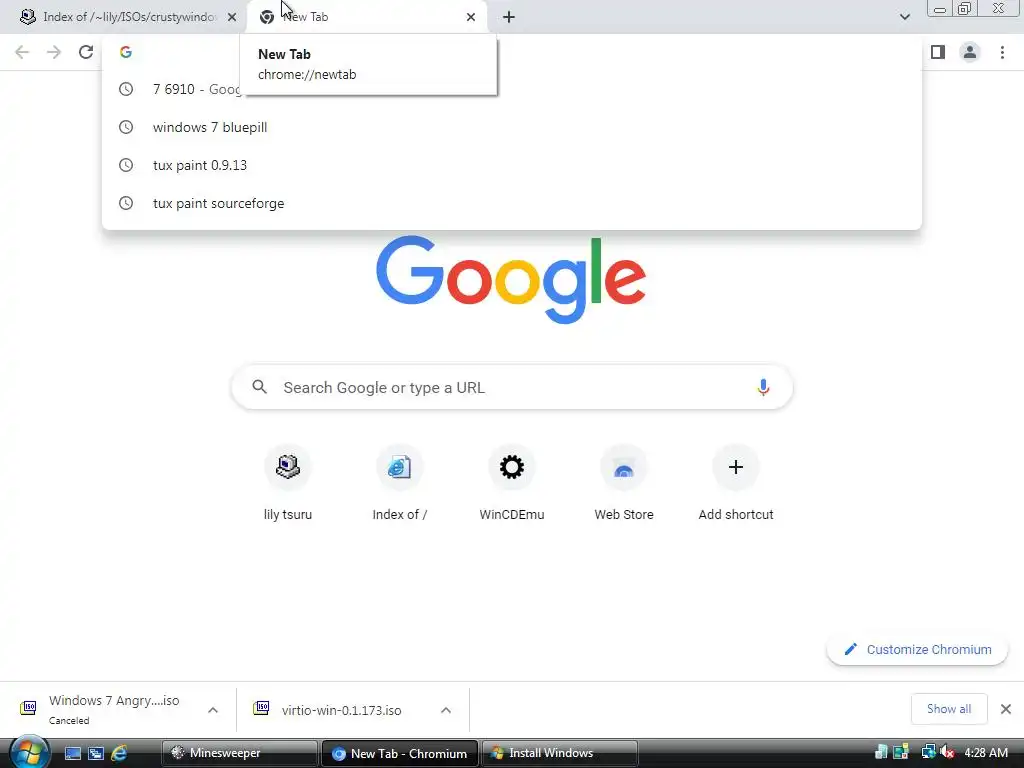Click the magnifier icon in search box

pyautogui.click(x=259, y=387)
